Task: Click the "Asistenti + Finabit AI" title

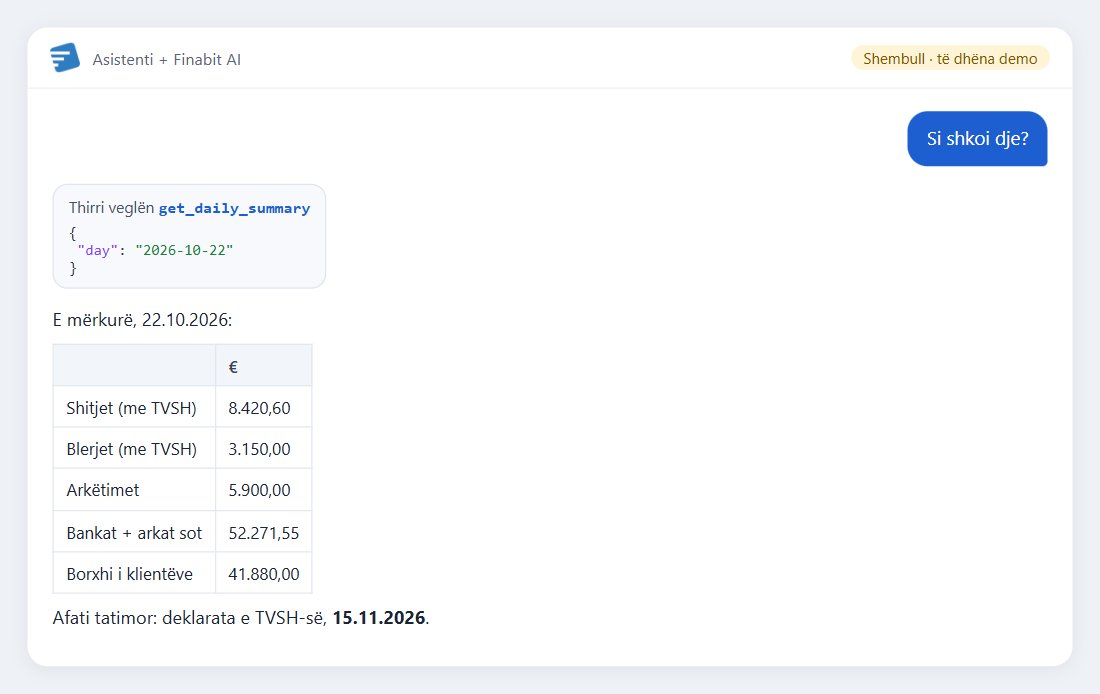Action: coord(167,60)
